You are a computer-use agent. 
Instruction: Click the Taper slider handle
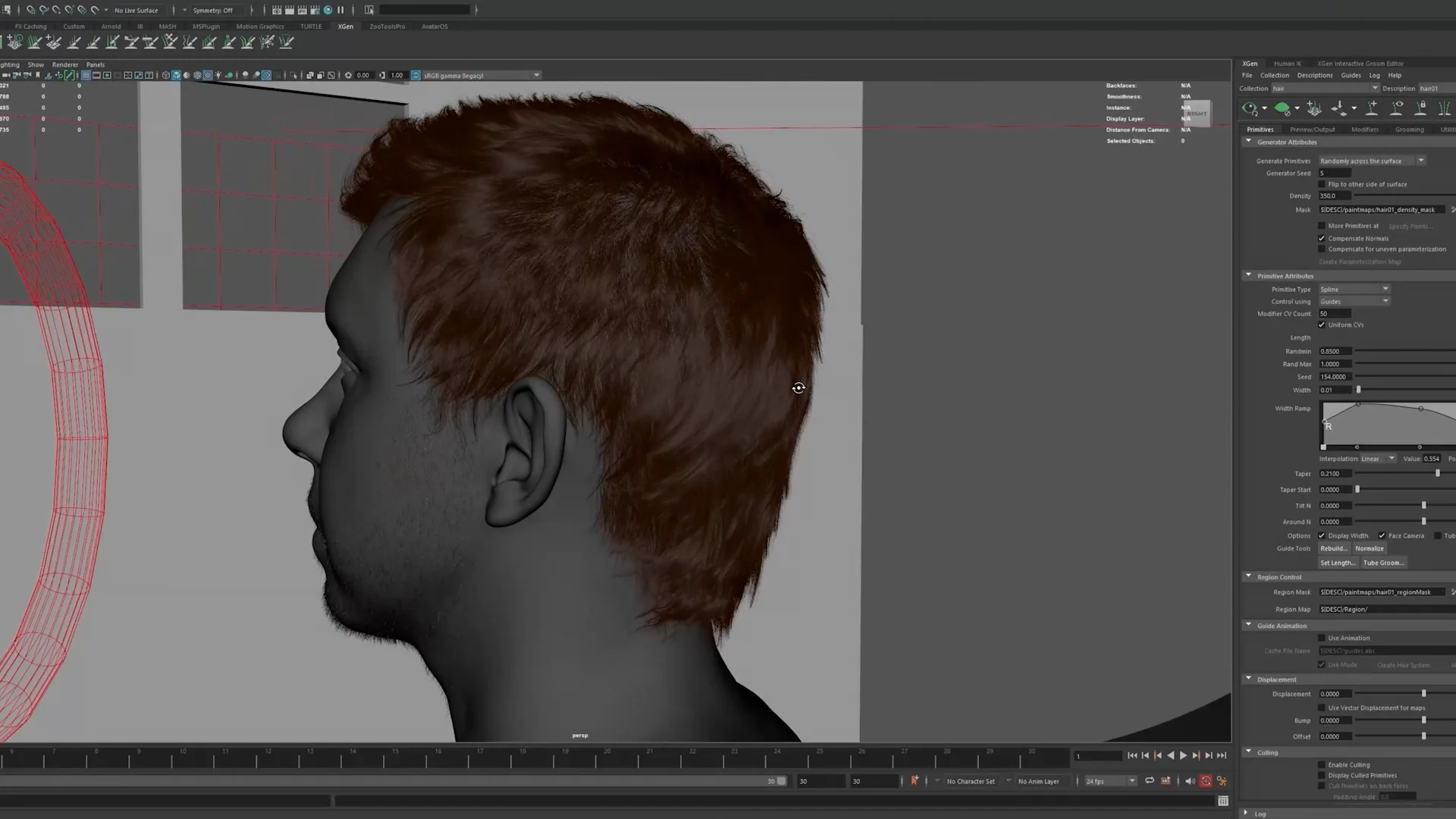pyautogui.click(x=1437, y=473)
